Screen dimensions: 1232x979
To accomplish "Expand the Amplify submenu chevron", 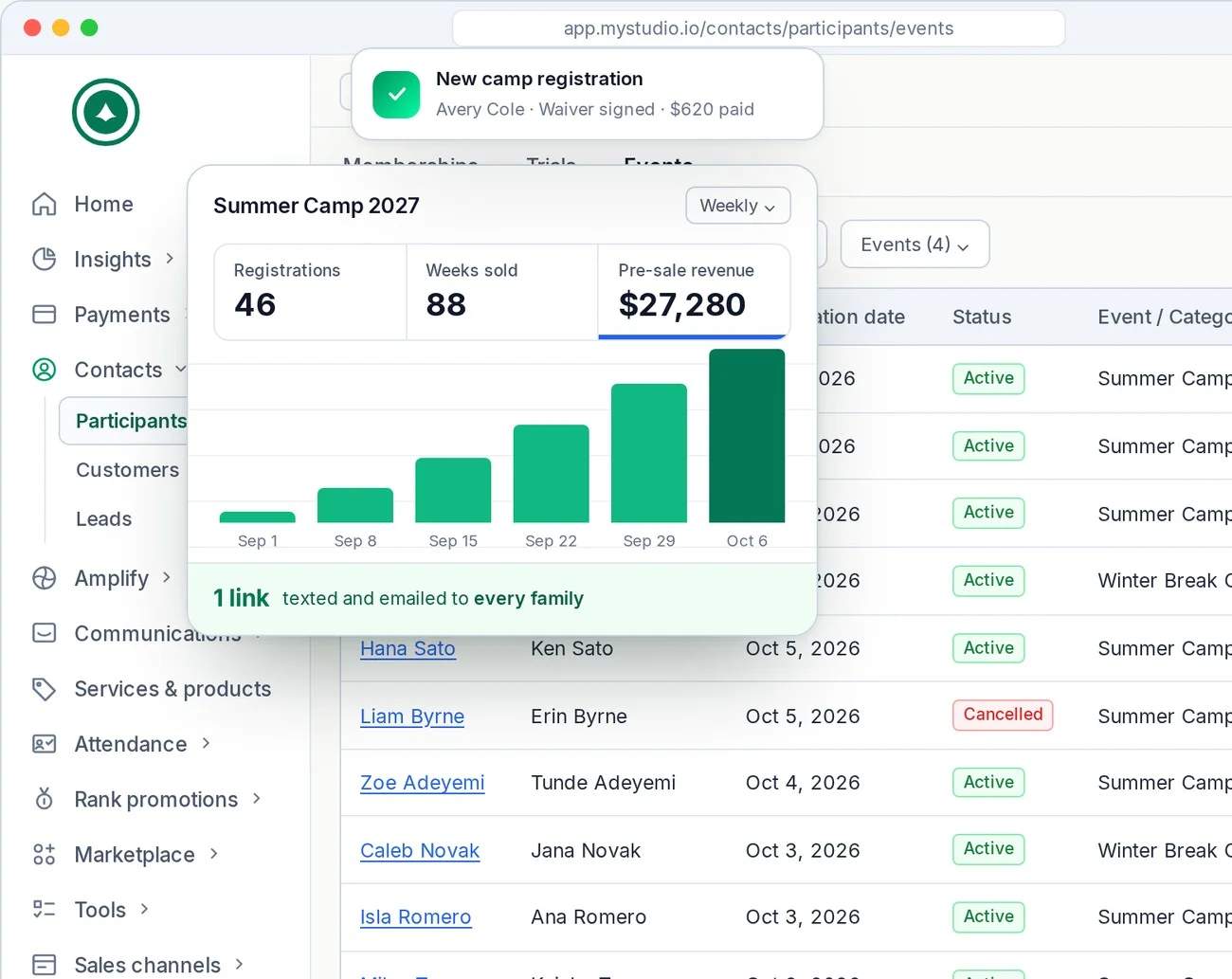I will [167, 576].
